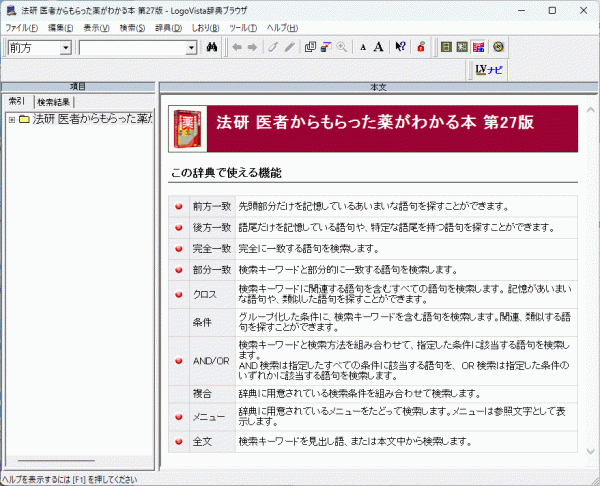Click the red bullet beside 前方一致
The image size is (600, 486).
pos(179,207)
